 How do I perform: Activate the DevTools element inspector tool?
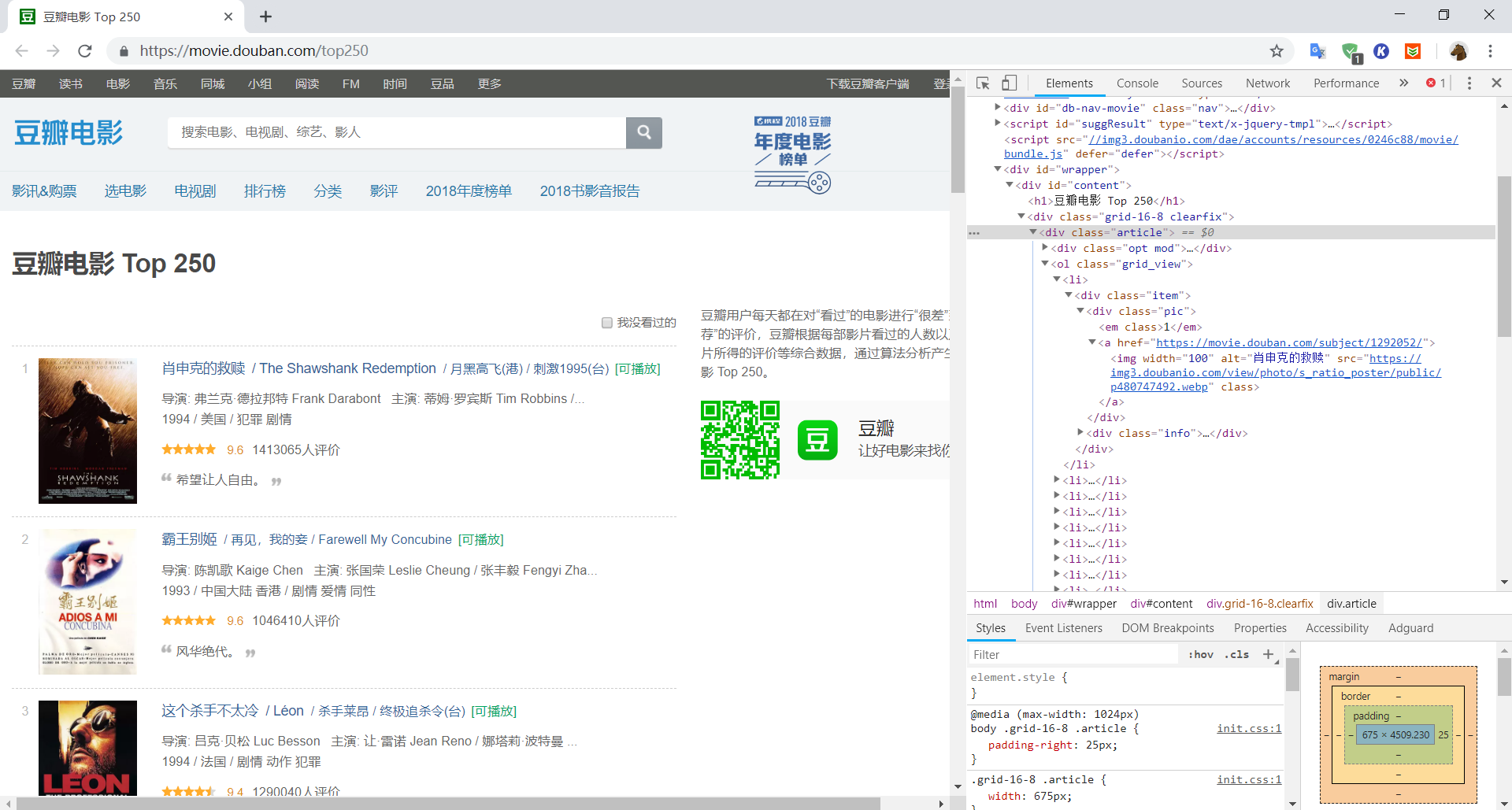click(x=983, y=83)
